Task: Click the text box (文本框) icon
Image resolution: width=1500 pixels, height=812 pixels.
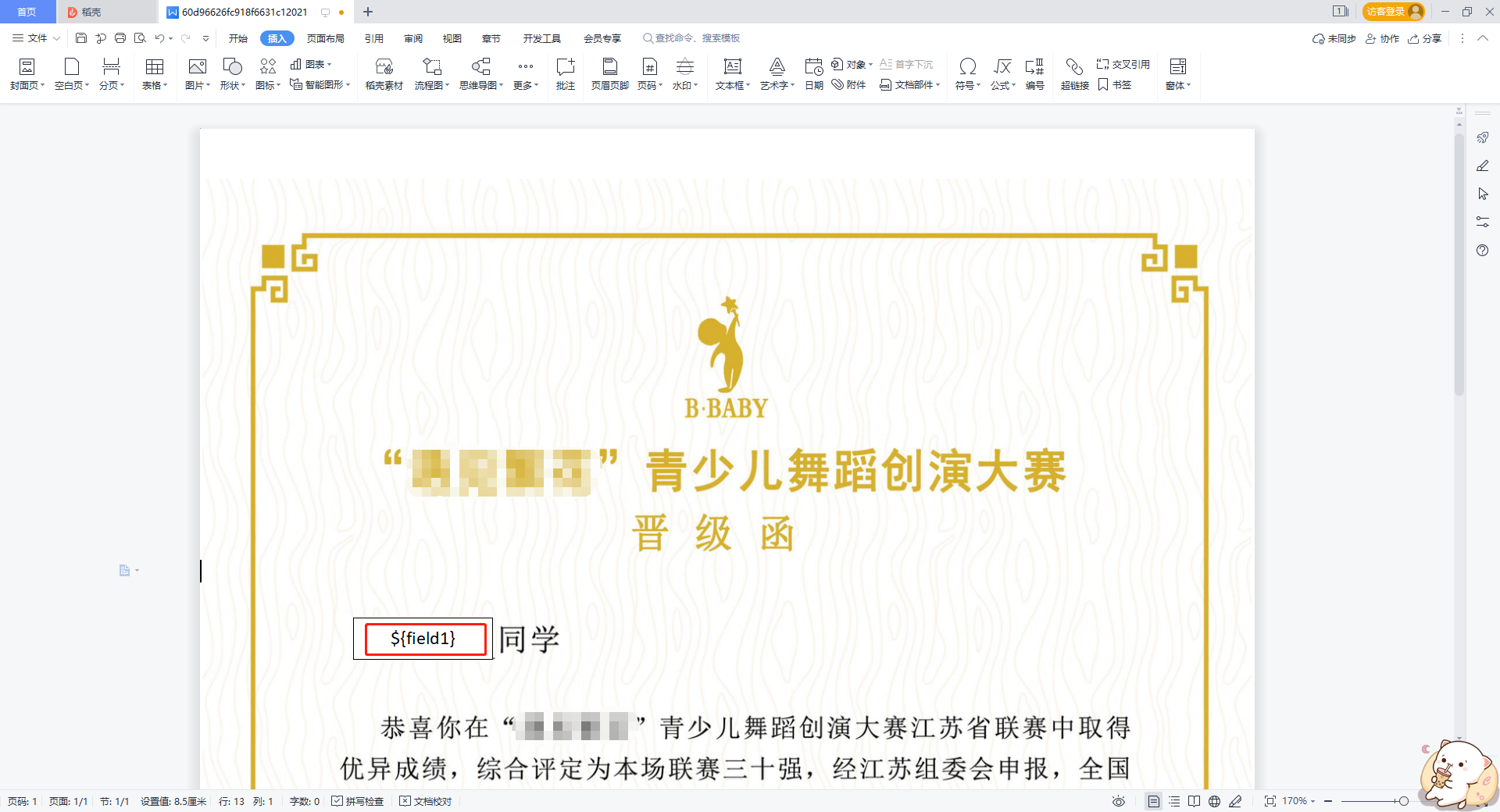Action: [733, 75]
